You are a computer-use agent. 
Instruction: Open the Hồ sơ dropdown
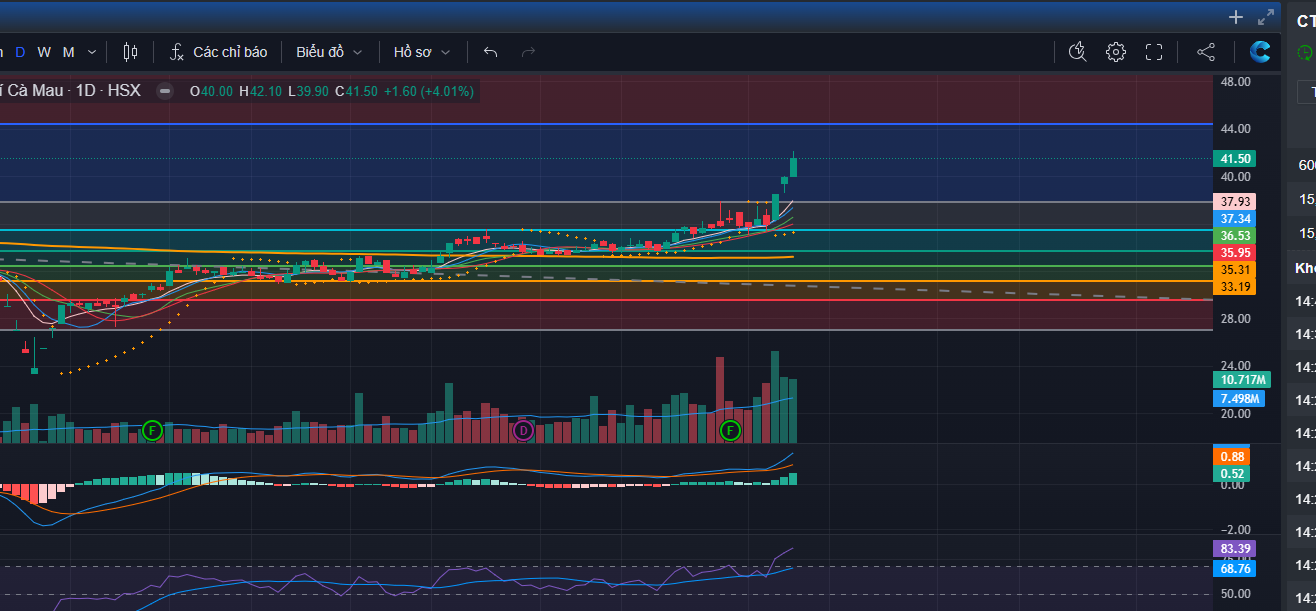(x=422, y=52)
